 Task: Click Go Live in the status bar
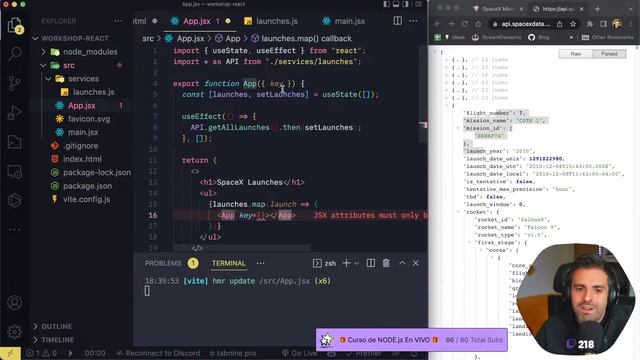300,353
